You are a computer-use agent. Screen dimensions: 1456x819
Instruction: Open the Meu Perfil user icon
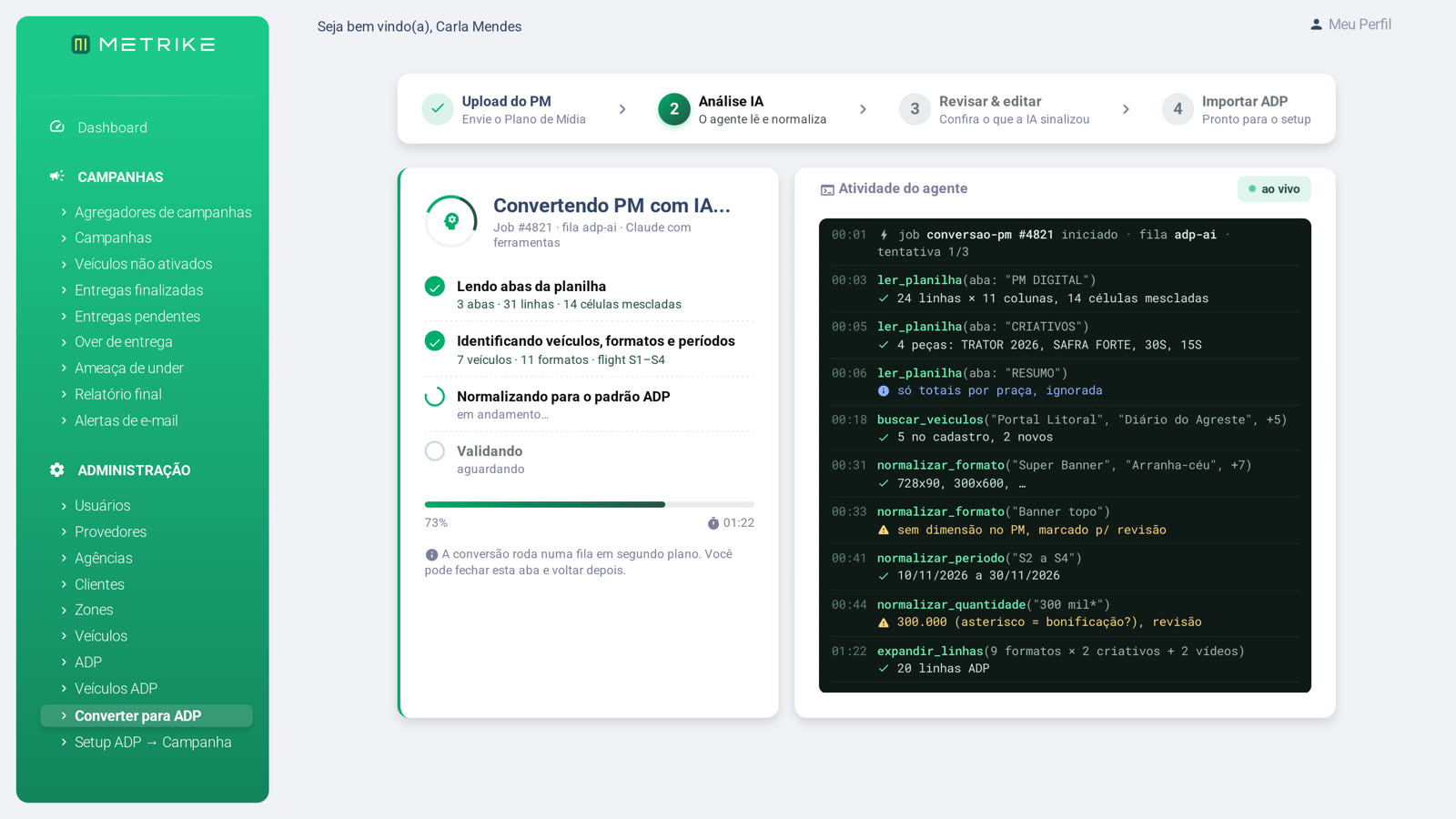click(1316, 25)
